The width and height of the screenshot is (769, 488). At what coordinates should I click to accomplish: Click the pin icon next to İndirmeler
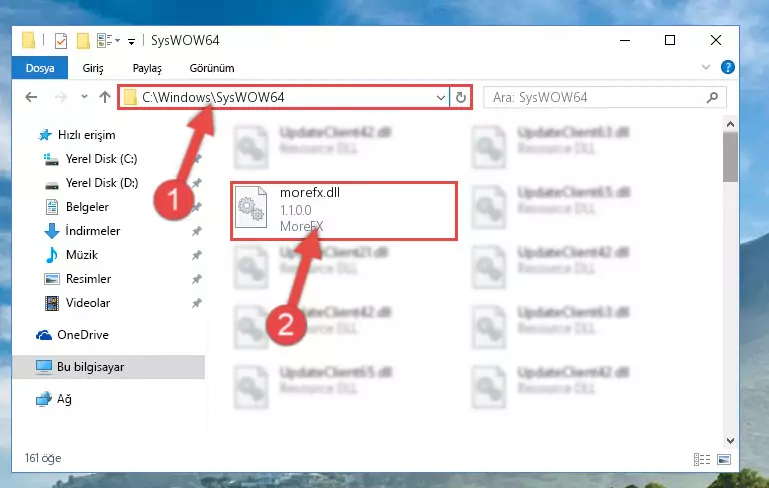[197, 231]
